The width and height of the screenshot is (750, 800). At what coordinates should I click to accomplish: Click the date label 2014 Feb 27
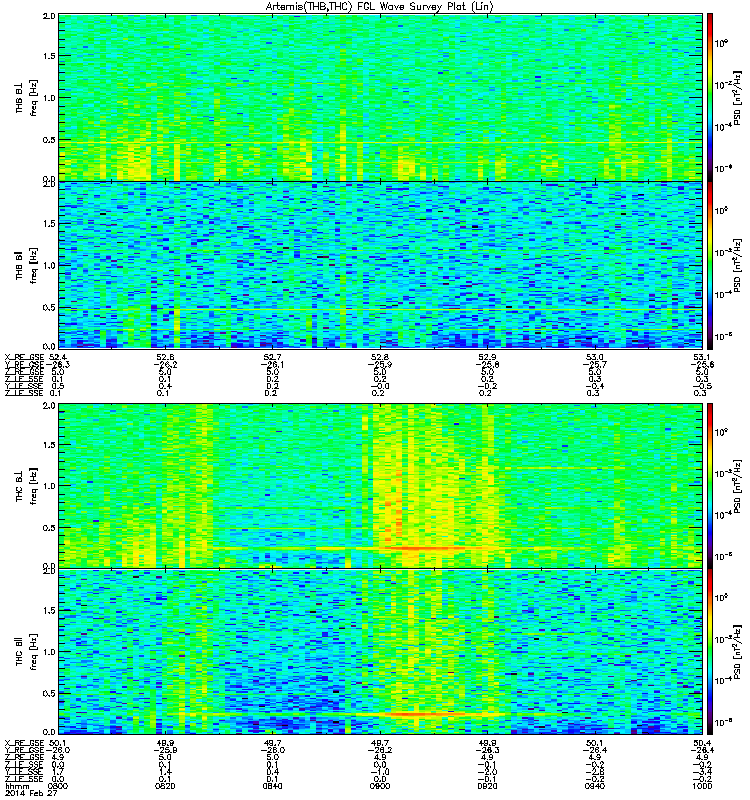pos(31,793)
